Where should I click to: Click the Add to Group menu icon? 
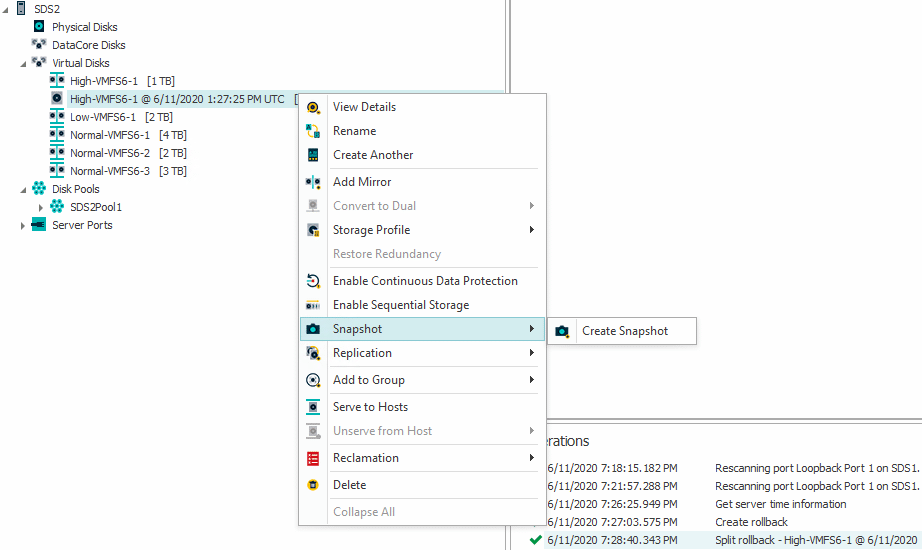click(x=313, y=380)
